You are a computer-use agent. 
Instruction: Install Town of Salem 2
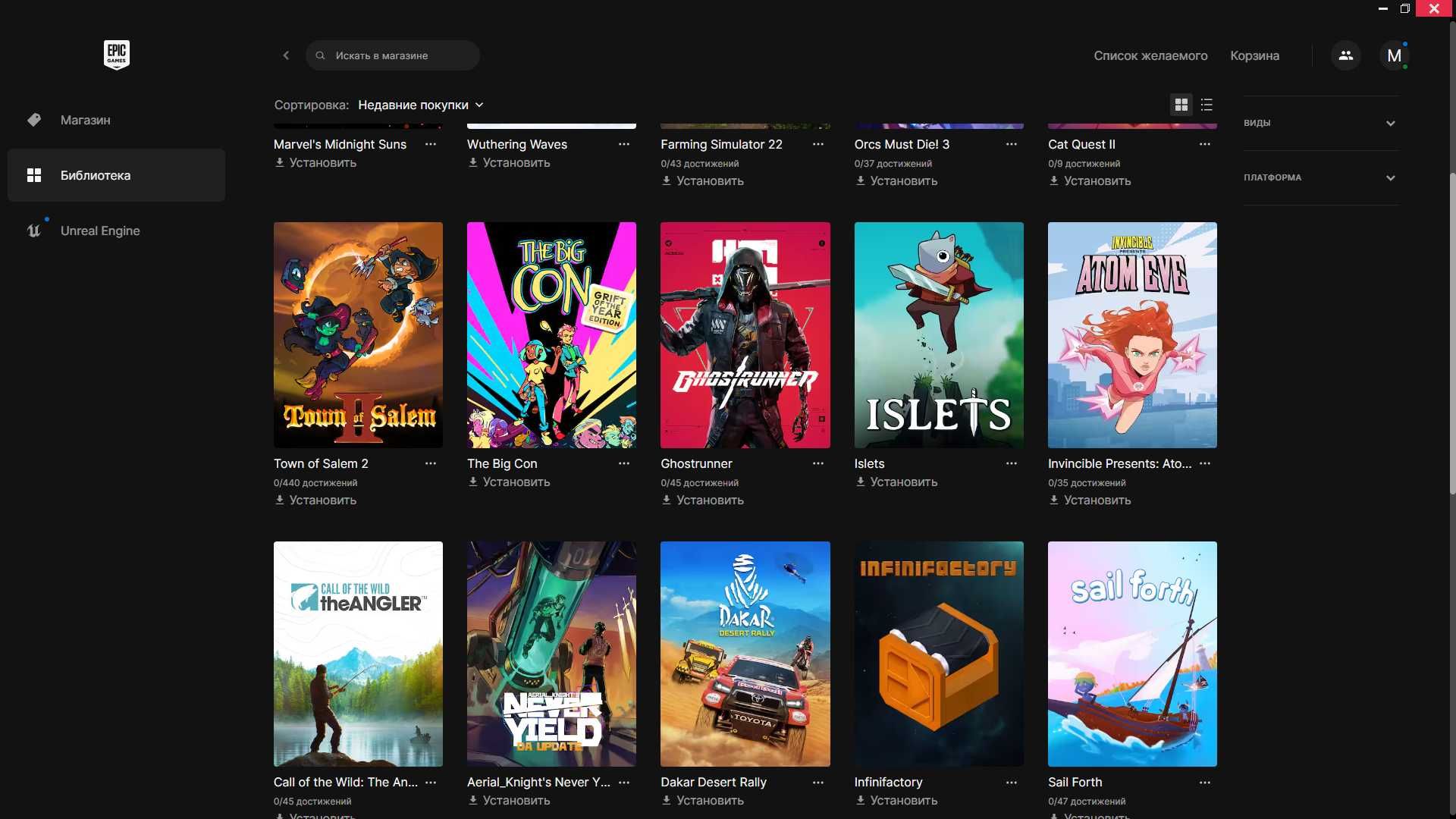click(x=315, y=500)
